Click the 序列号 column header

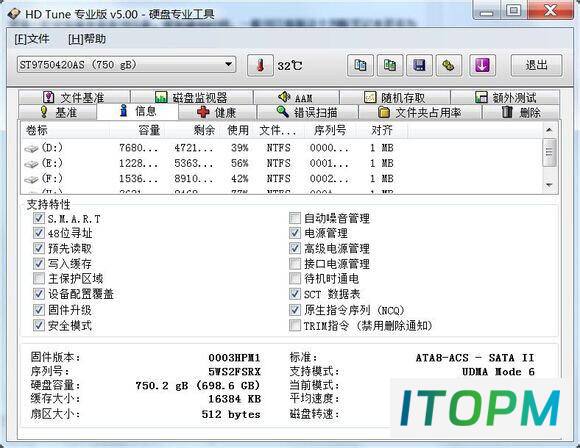click(x=330, y=130)
